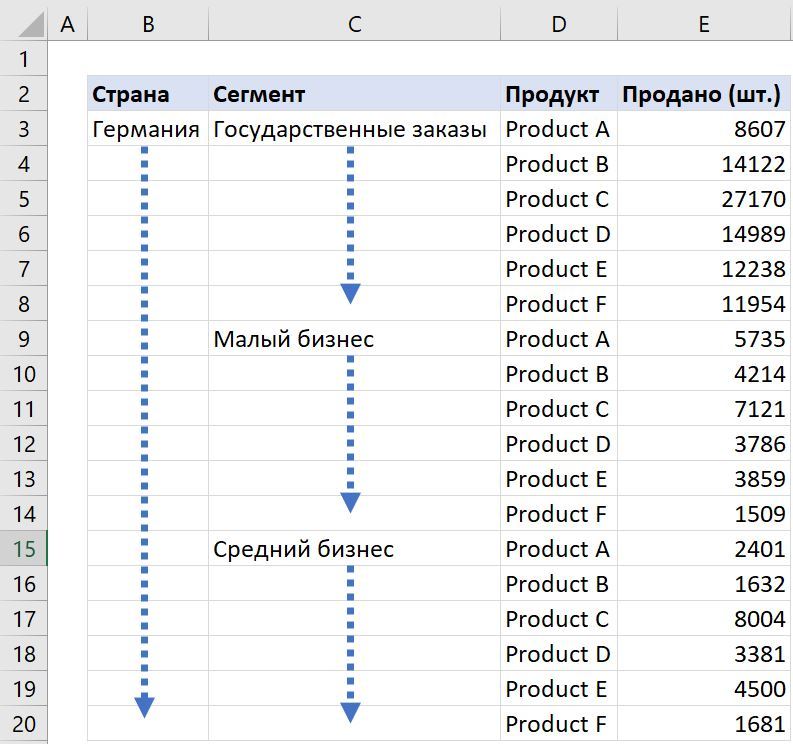This screenshot has width=793, height=744.
Task: Select row 9 header
Action: (x=24, y=338)
